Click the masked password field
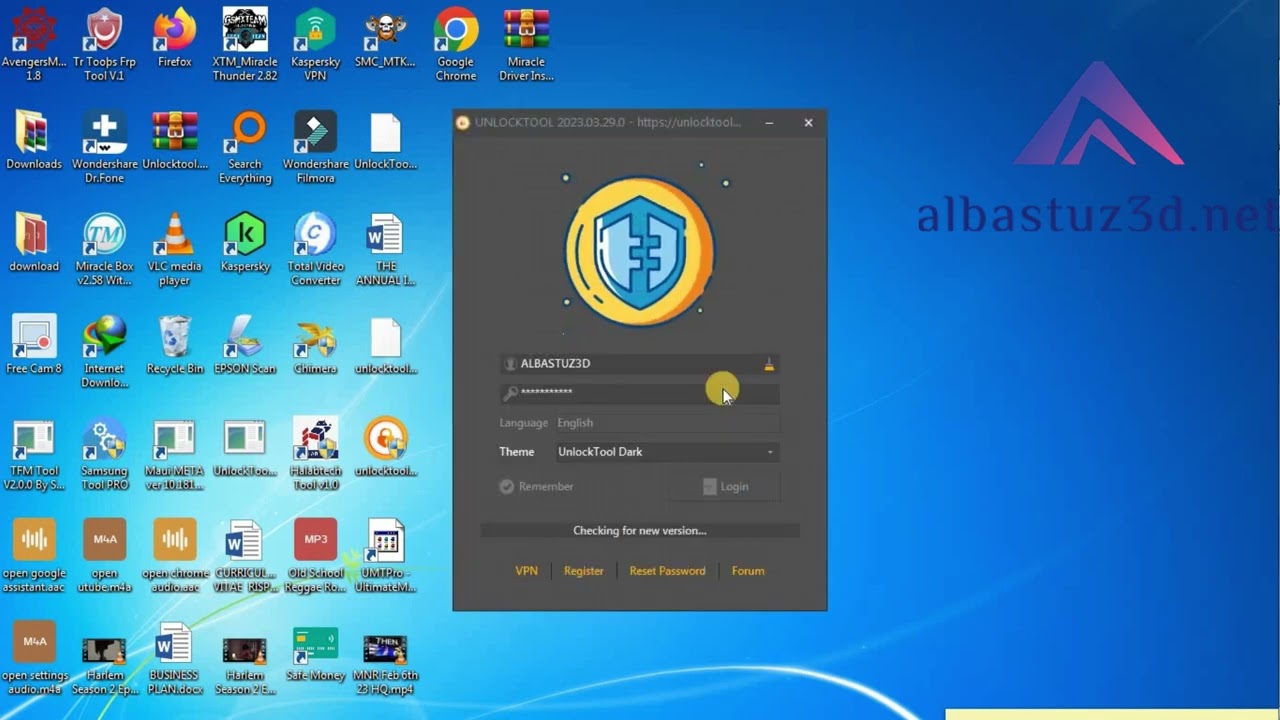 640,393
